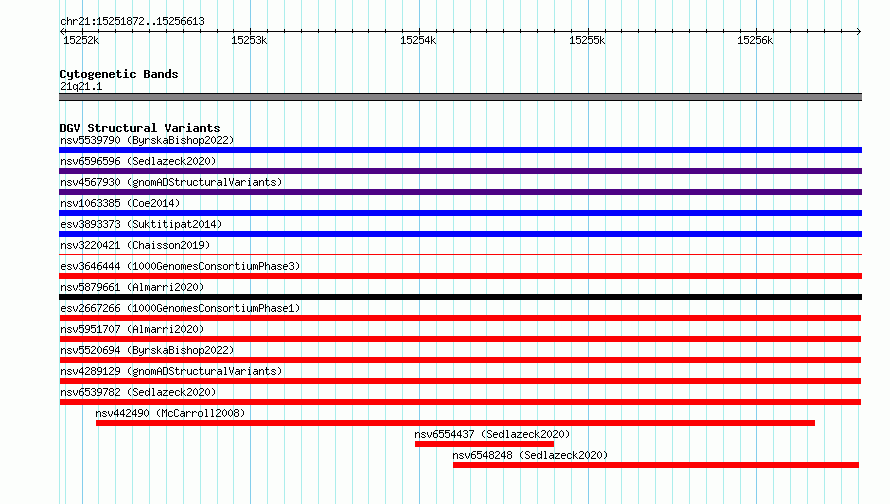Open the esv3646444 (1000GenomesConsortiumPhase3) label
The height and width of the screenshot is (504, 890).
click(180, 266)
